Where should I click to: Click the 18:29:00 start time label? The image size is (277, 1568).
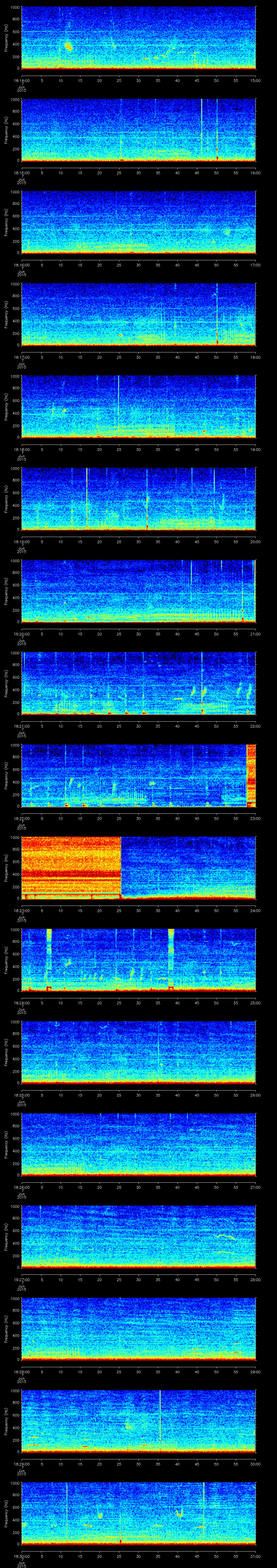tap(21, 1464)
